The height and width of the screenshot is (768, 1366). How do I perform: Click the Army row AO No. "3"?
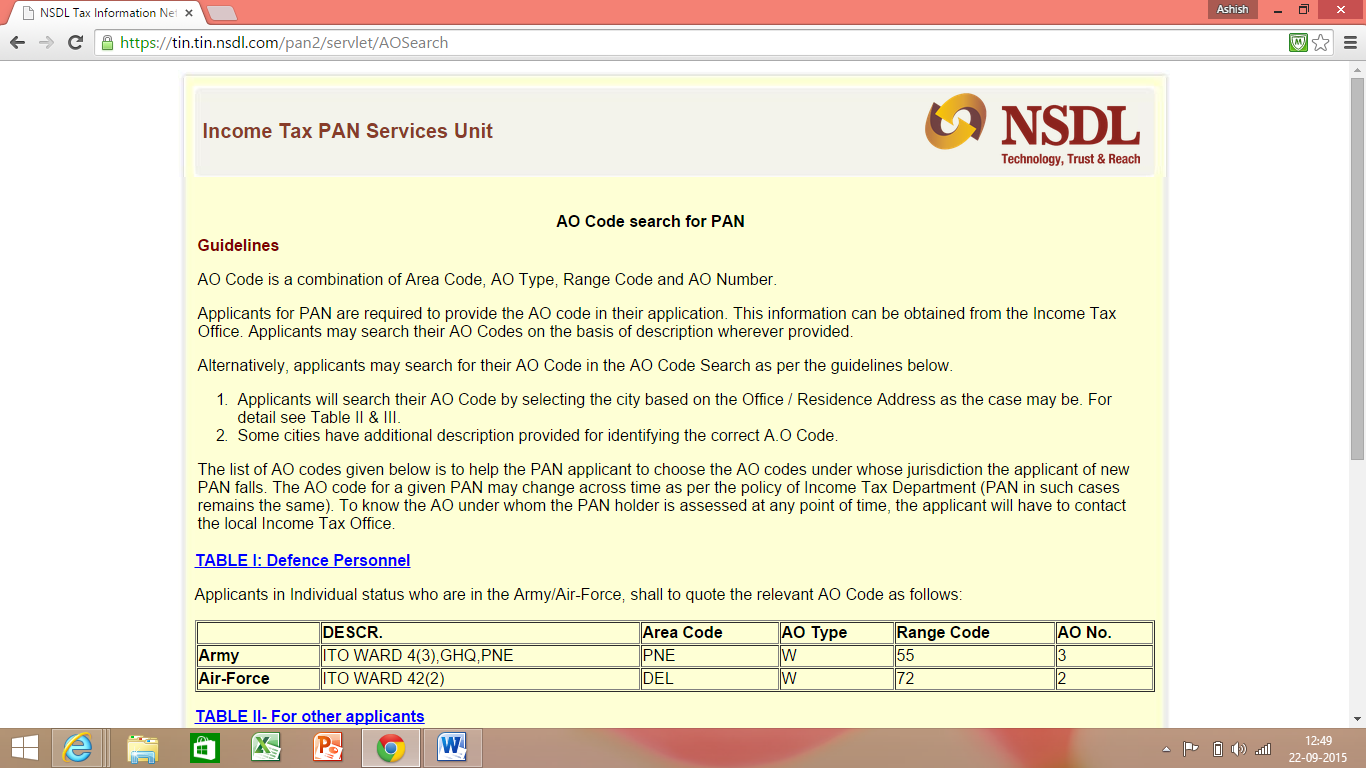[1104, 656]
